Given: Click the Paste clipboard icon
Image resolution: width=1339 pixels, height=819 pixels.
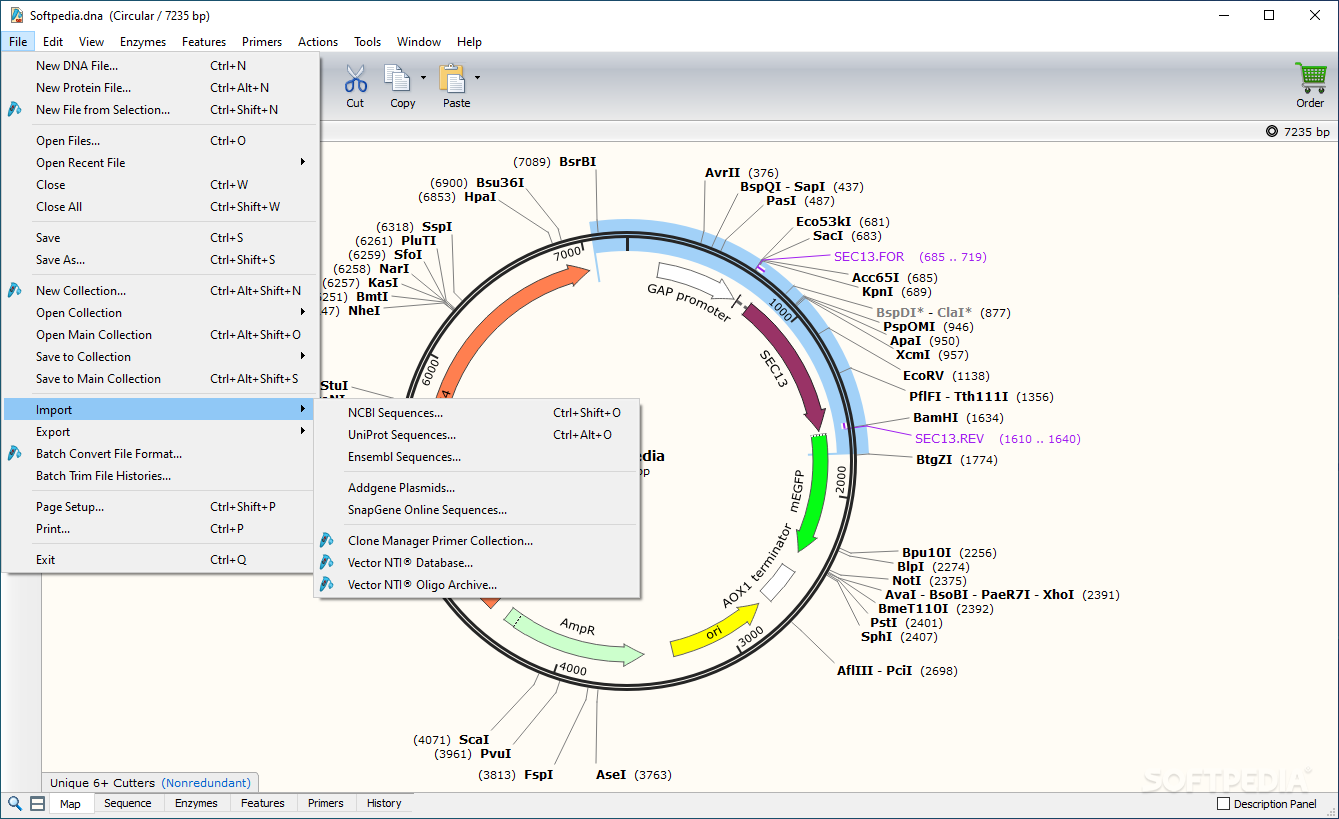Looking at the screenshot, I should point(452,79).
